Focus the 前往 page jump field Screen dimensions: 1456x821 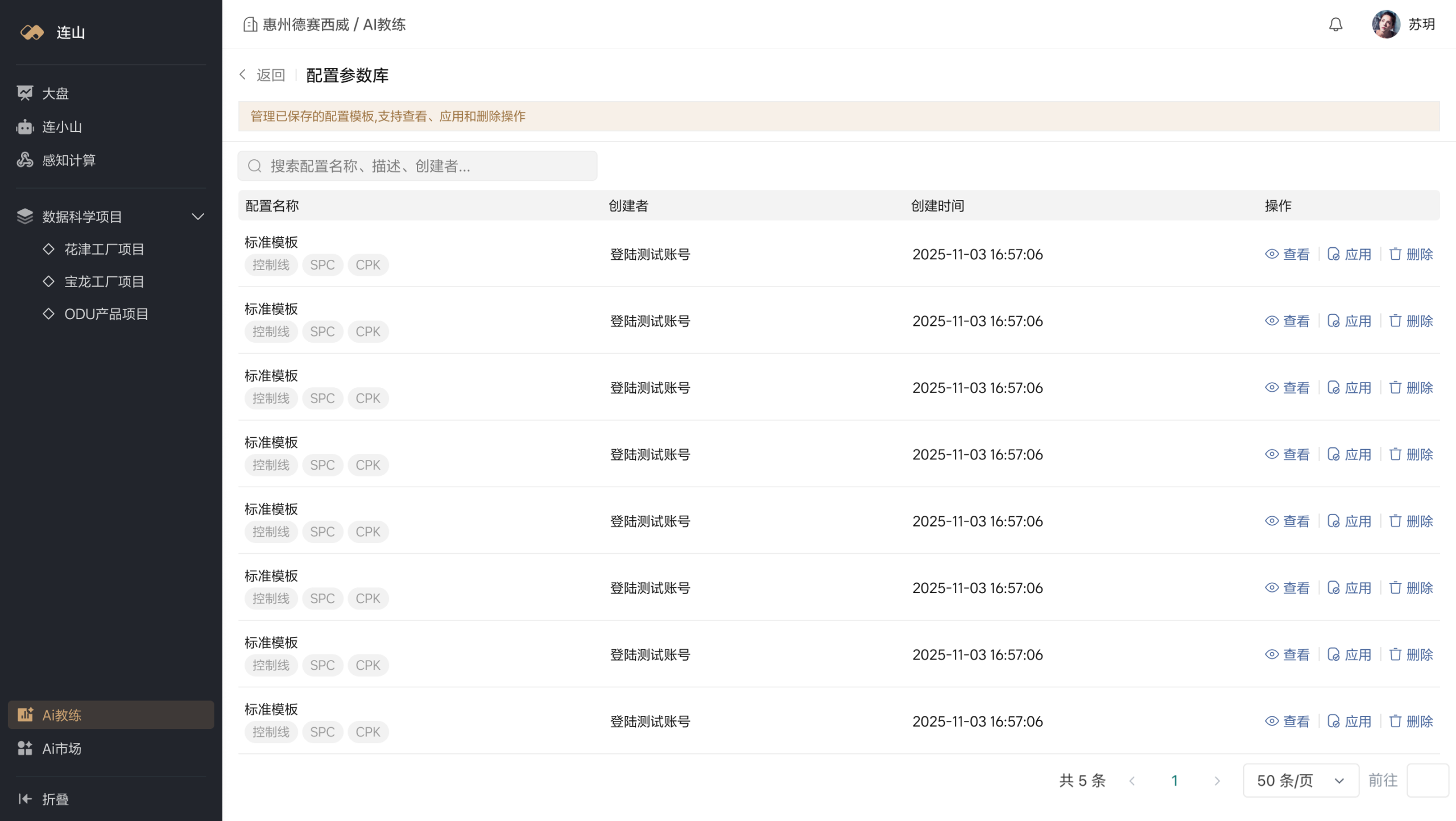1428,781
